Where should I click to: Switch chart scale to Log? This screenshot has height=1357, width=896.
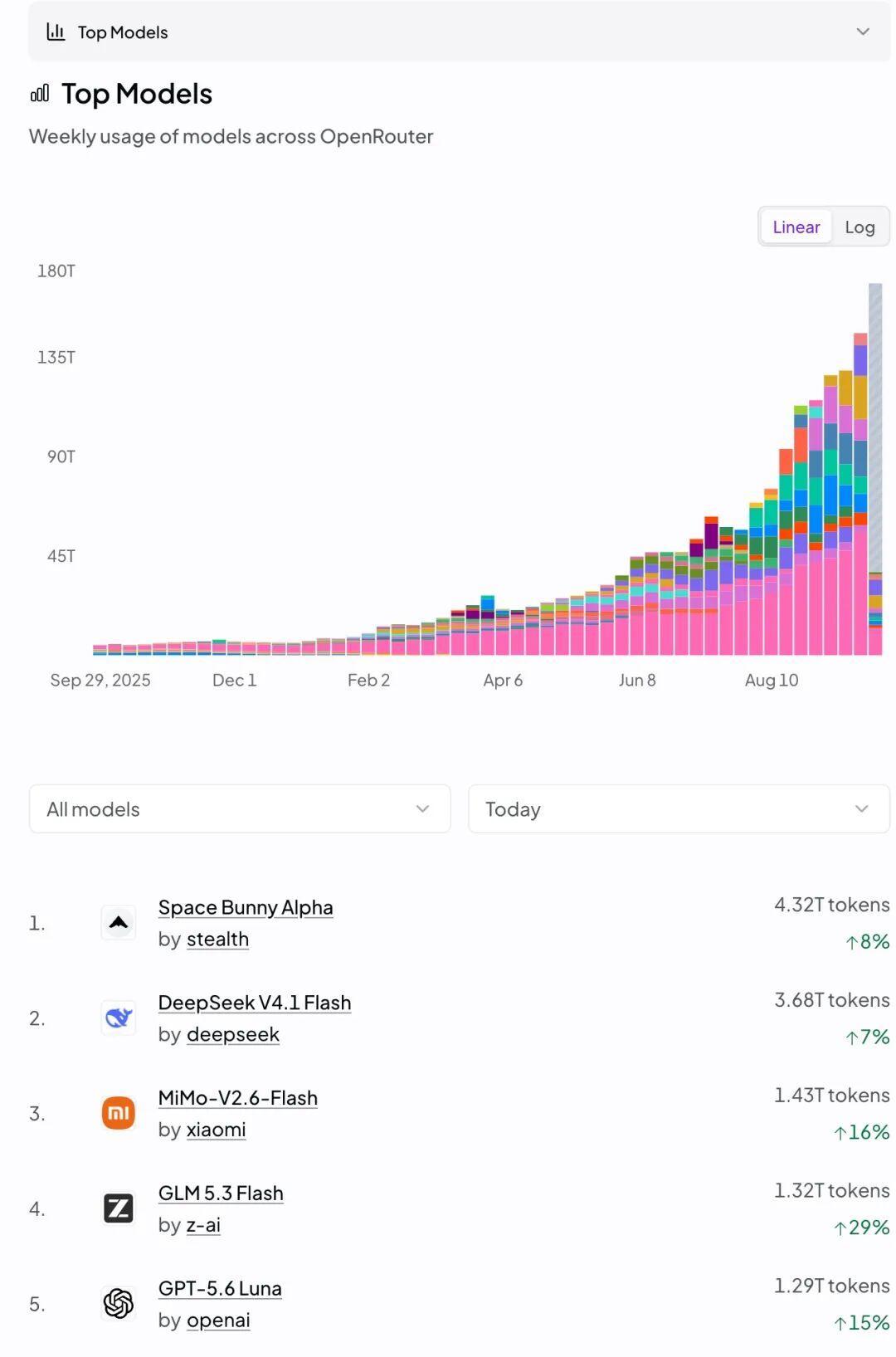pos(859,227)
